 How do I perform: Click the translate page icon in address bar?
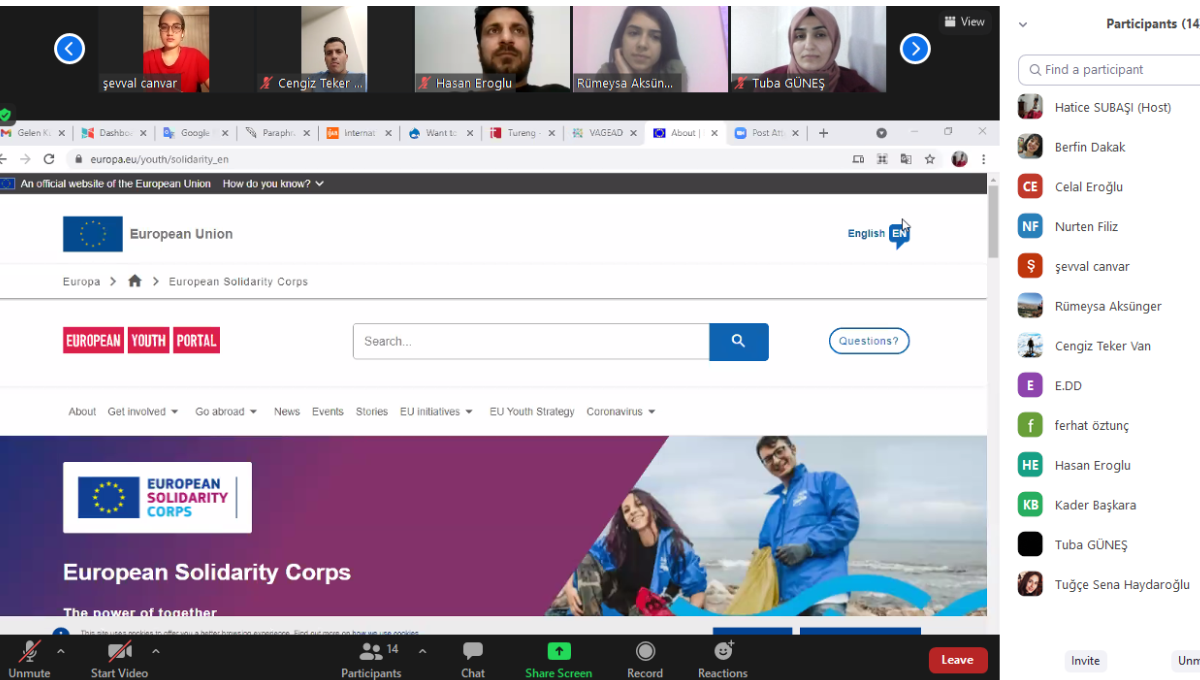pos(906,159)
